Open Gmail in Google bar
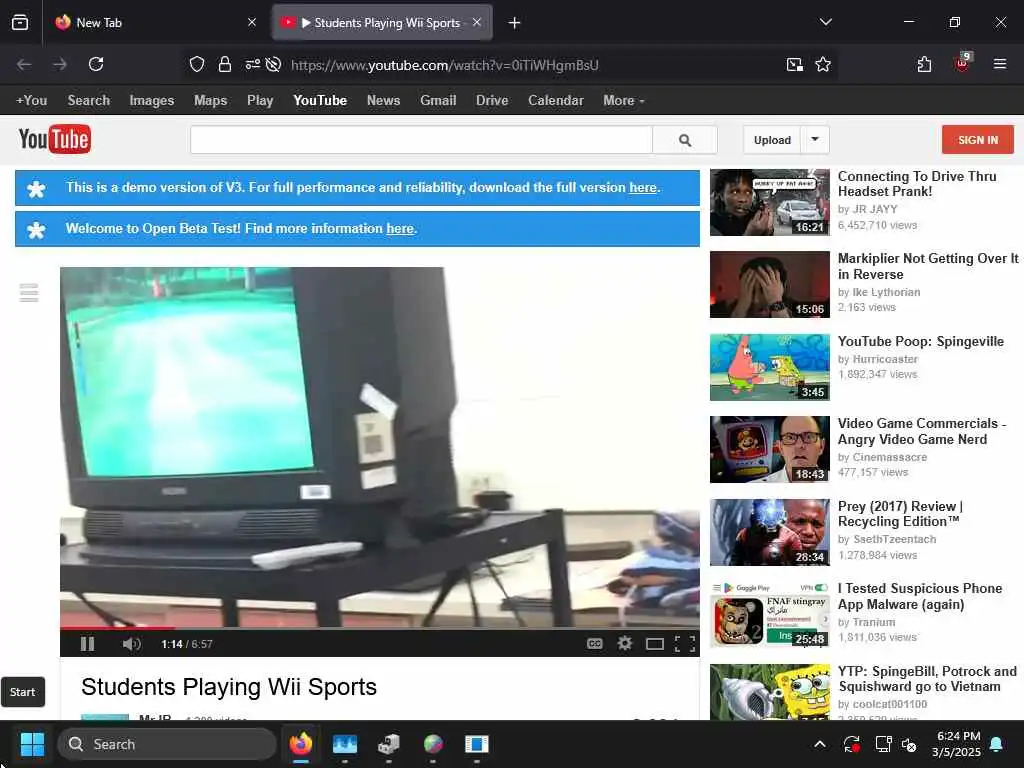The width and height of the screenshot is (1024, 768). click(438, 101)
